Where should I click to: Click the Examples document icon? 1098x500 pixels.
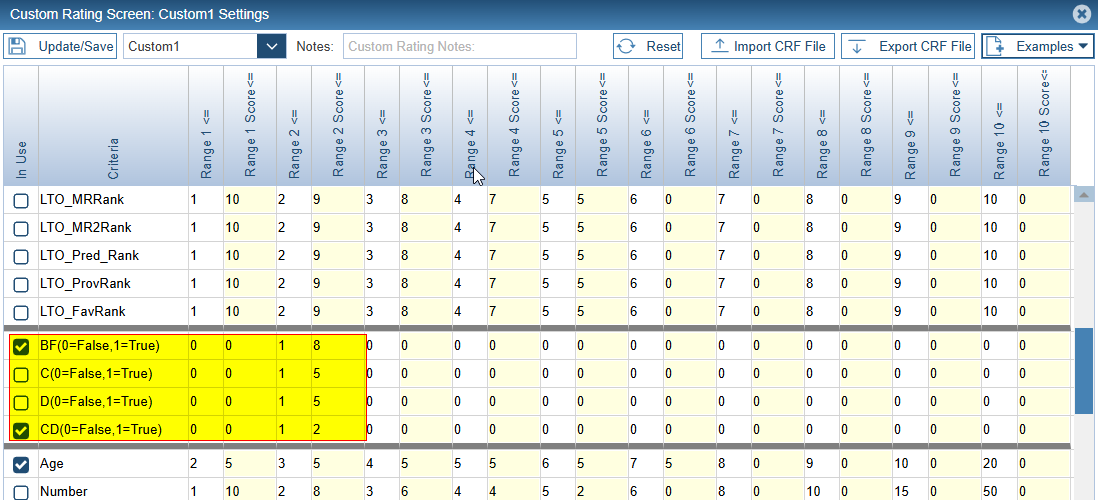(x=997, y=46)
